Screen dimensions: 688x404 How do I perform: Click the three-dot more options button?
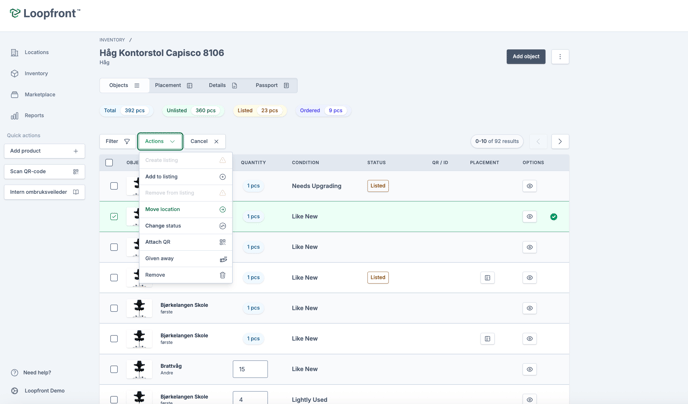pyautogui.click(x=560, y=57)
